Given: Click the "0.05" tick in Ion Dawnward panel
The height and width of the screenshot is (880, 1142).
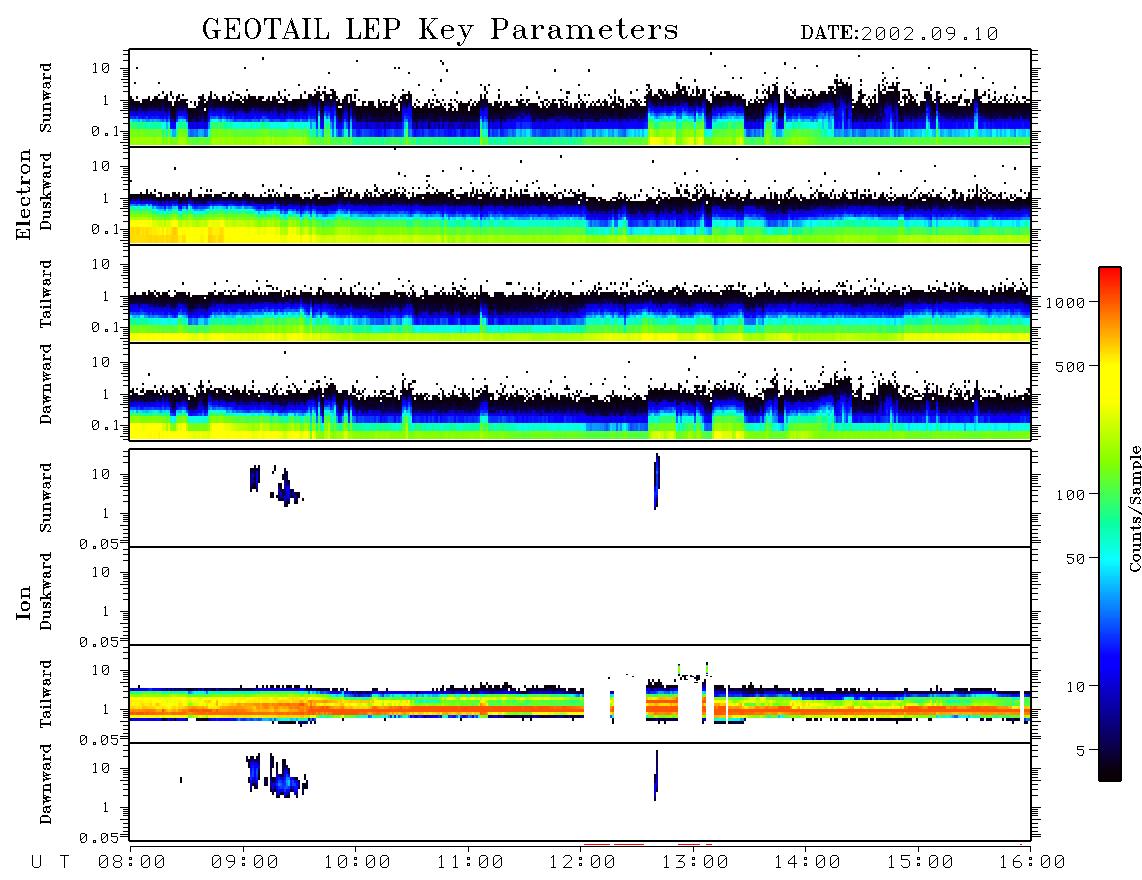Looking at the screenshot, I should click(101, 837).
